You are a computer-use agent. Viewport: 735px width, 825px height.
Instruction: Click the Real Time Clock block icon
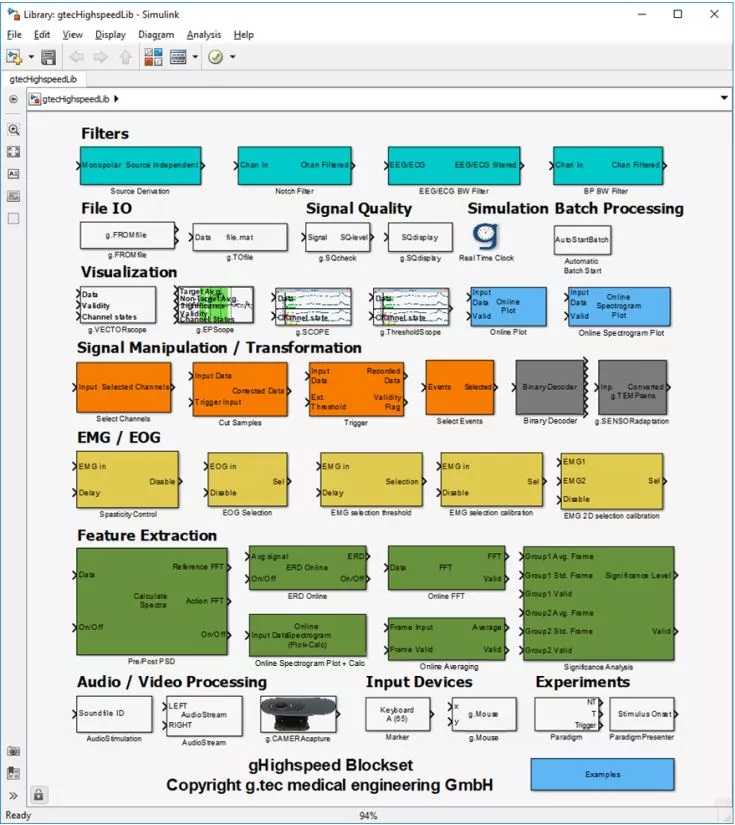click(485, 237)
